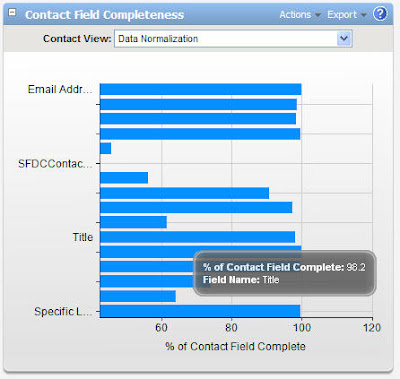Select the Specific L... bottom bar
The image size is (400, 379).
[200, 311]
